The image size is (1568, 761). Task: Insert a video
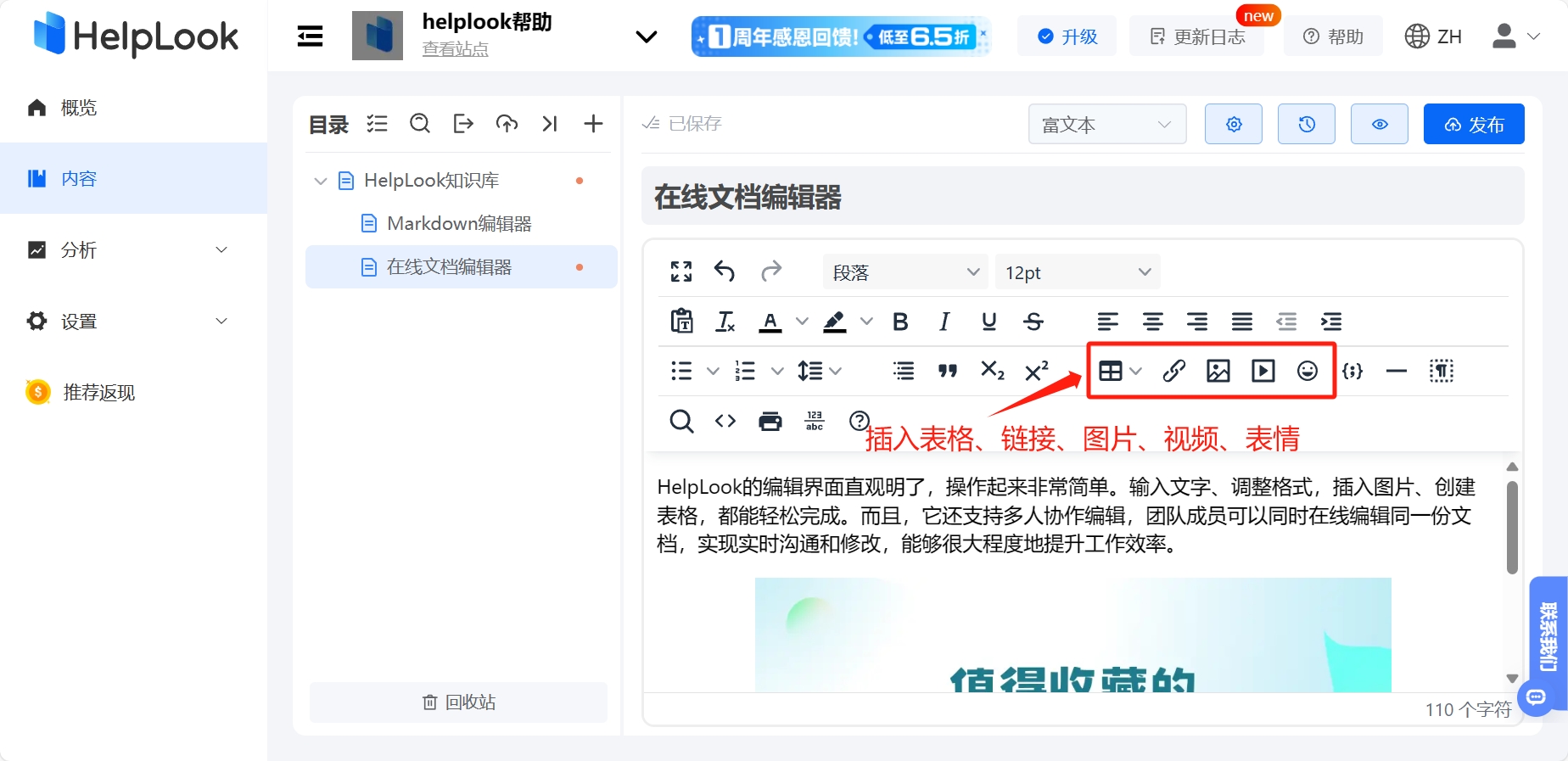(1263, 371)
